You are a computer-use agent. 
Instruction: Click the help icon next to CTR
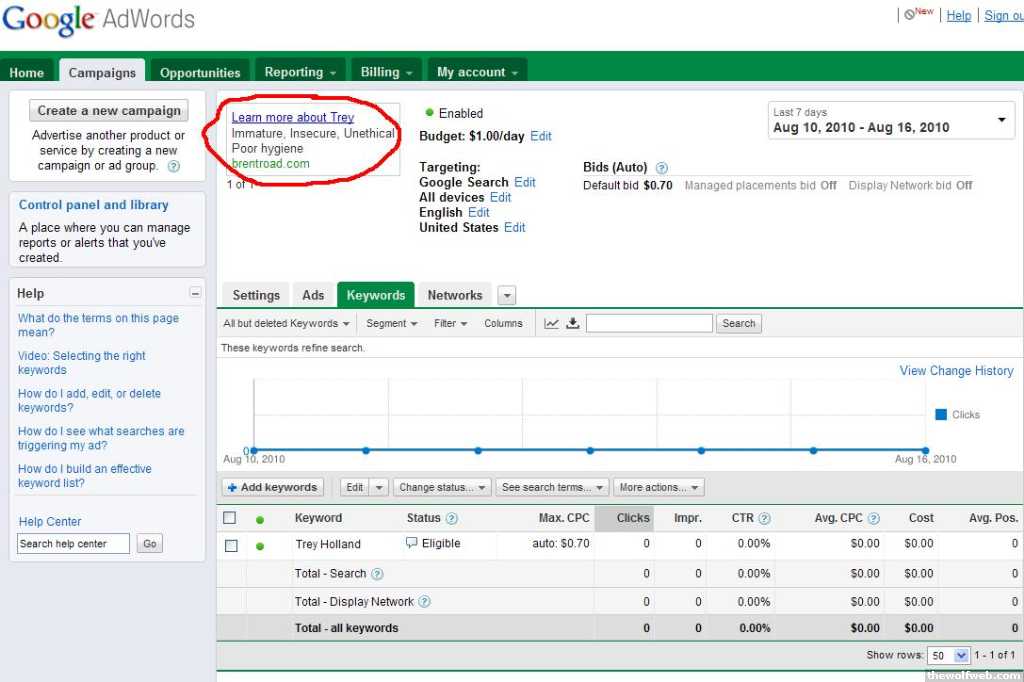764,518
